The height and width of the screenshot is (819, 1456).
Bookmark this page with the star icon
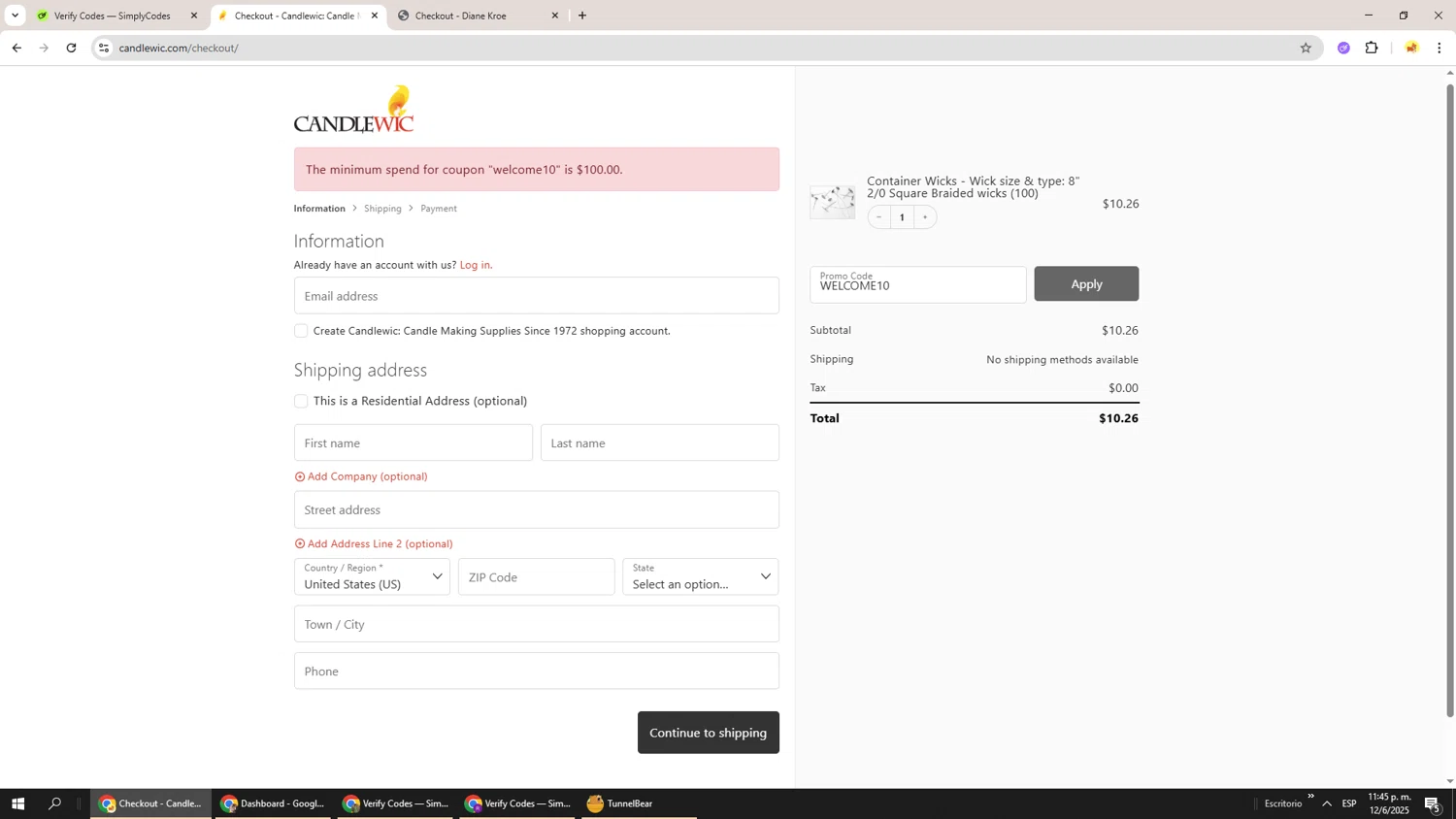tap(1306, 48)
